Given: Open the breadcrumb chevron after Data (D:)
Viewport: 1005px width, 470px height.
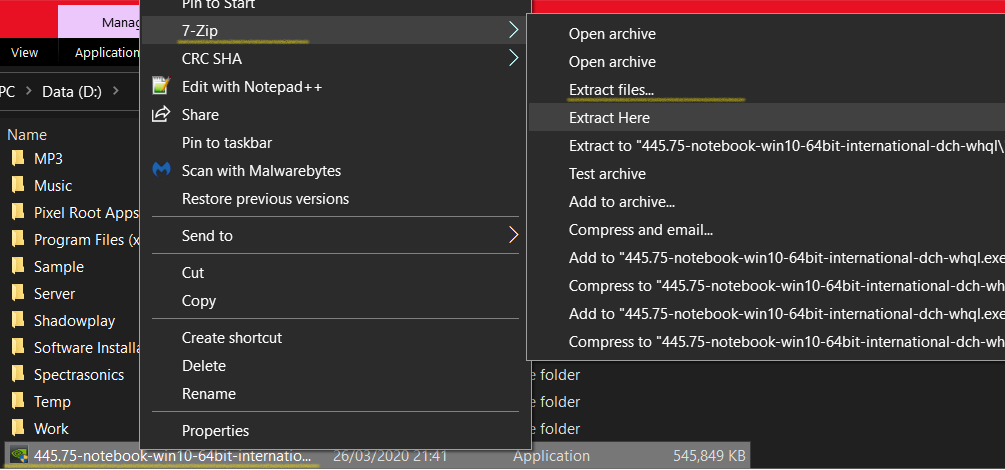Looking at the screenshot, I should (115, 91).
